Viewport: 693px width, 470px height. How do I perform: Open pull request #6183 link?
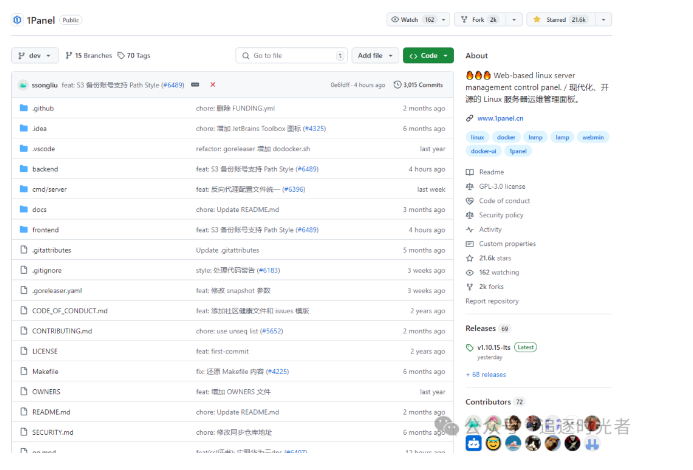tap(268, 271)
